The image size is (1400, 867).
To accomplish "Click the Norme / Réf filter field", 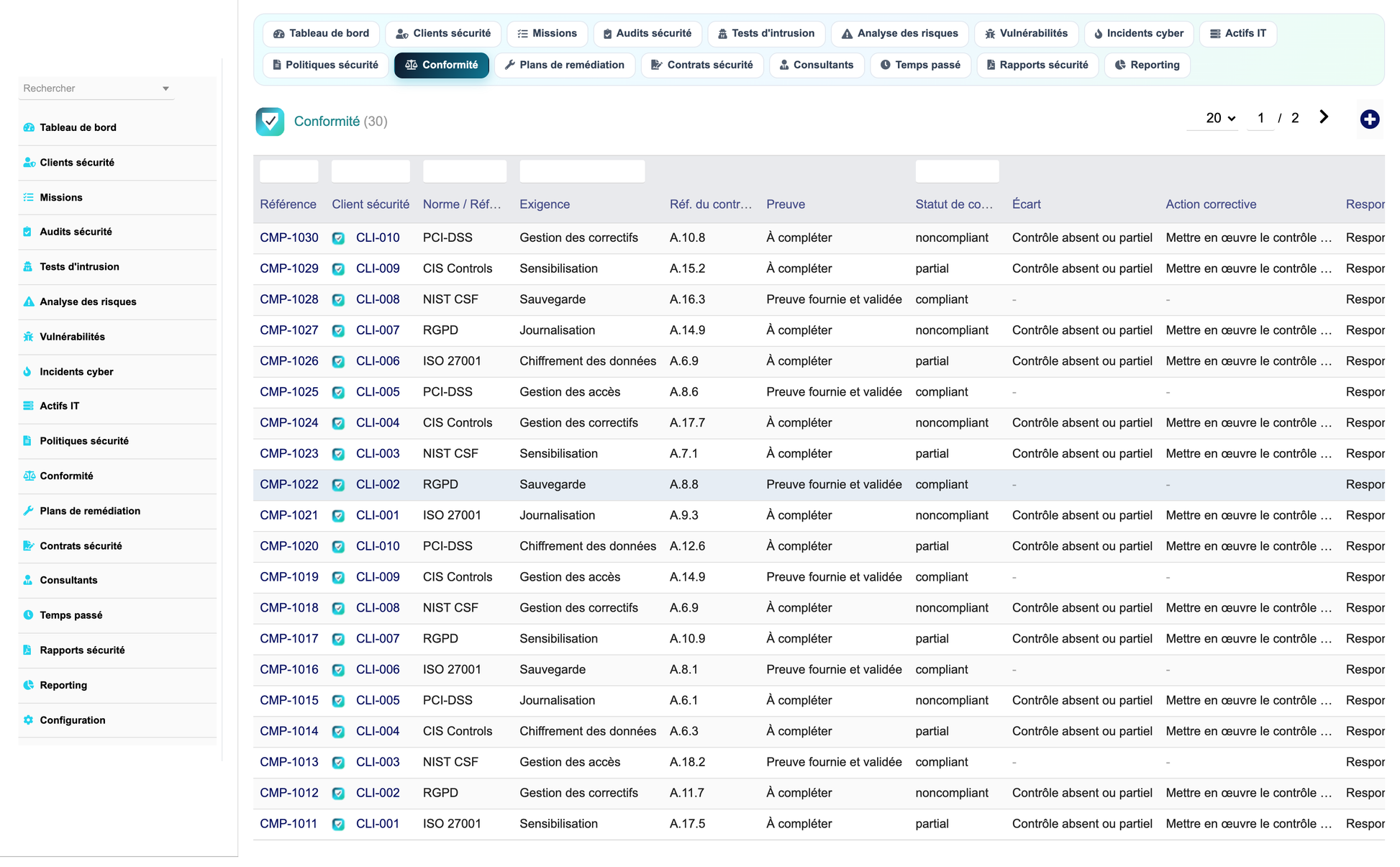I will (x=465, y=171).
